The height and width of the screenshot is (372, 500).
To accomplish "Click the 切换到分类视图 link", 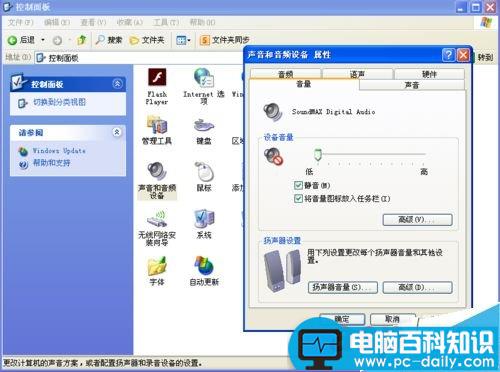I will (59, 102).
